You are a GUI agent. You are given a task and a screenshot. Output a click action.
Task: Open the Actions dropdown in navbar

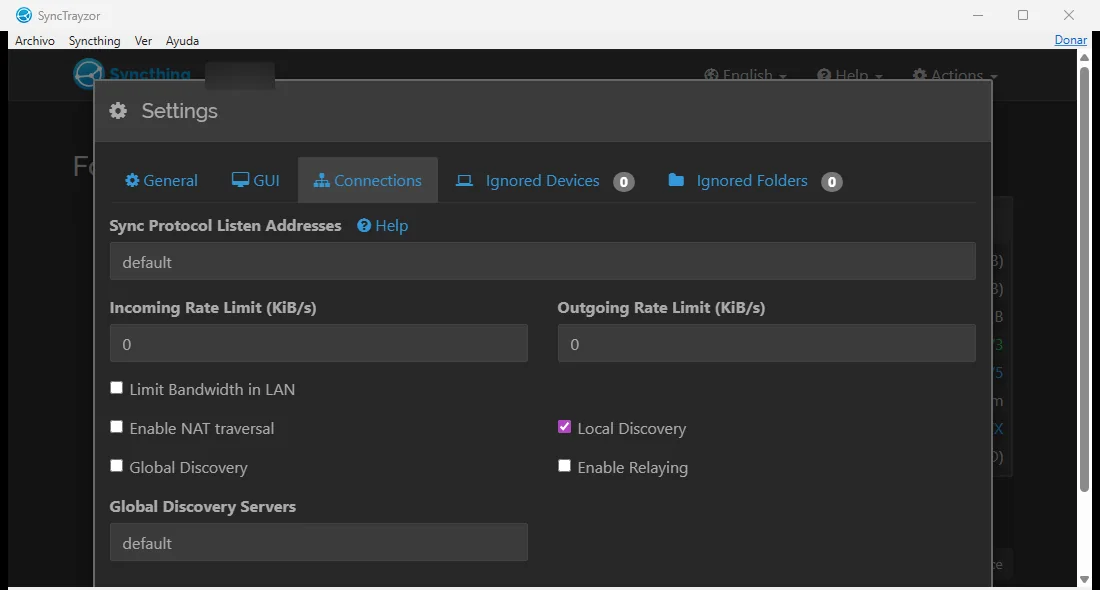(955, 74)
